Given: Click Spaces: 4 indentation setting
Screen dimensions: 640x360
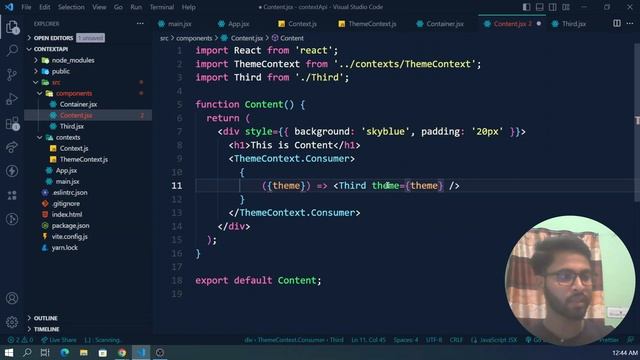Looking at the screenshot, I should 406,340.
